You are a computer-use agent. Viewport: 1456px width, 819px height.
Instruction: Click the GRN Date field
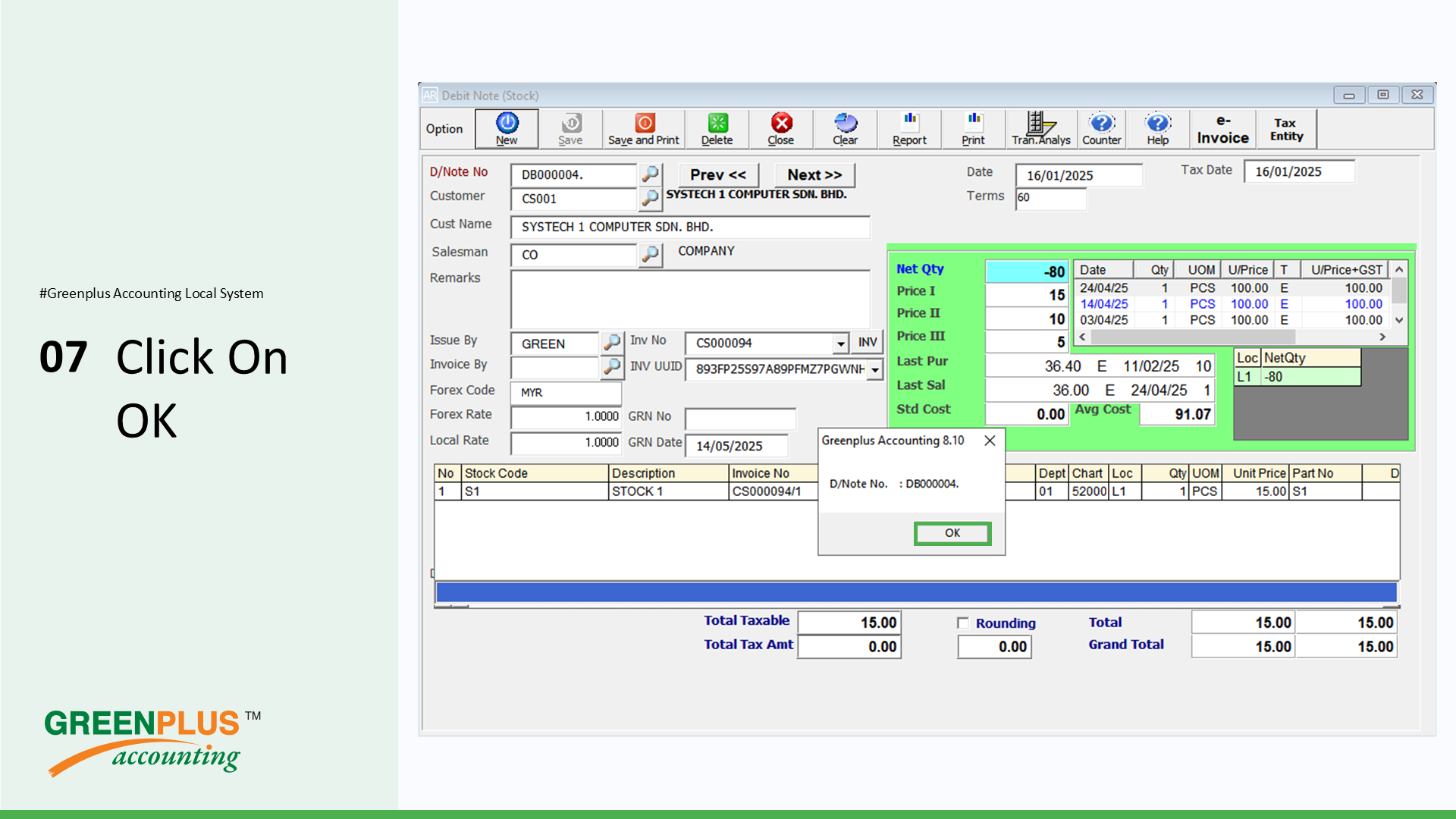coord(737,446)
